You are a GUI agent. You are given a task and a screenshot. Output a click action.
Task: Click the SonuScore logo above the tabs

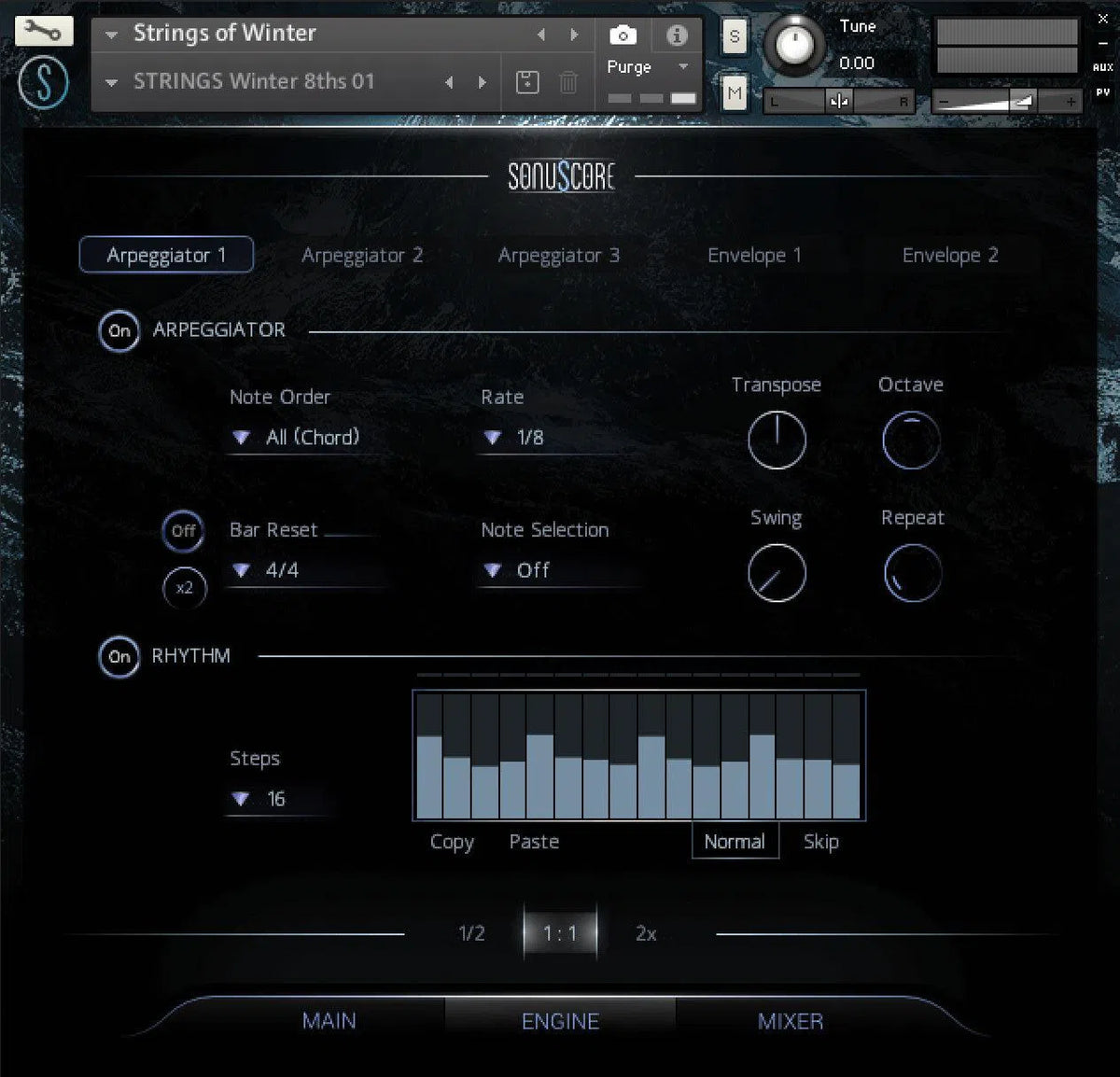561,175
